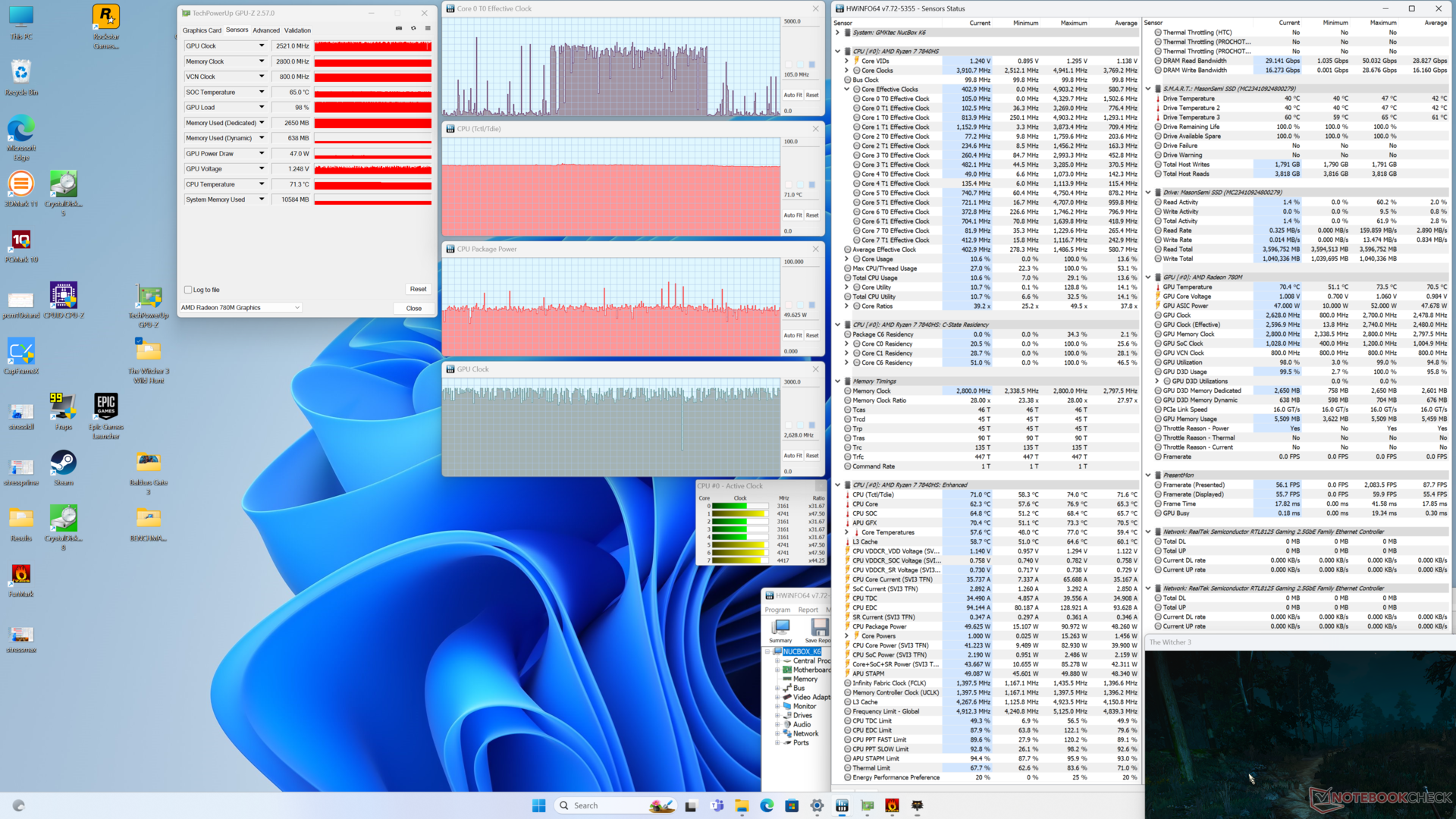The image size is (1456, 819).
Task: Open Microsoft Edge from the taskbar
Action: pyautogui.click(x=767, y=805)
